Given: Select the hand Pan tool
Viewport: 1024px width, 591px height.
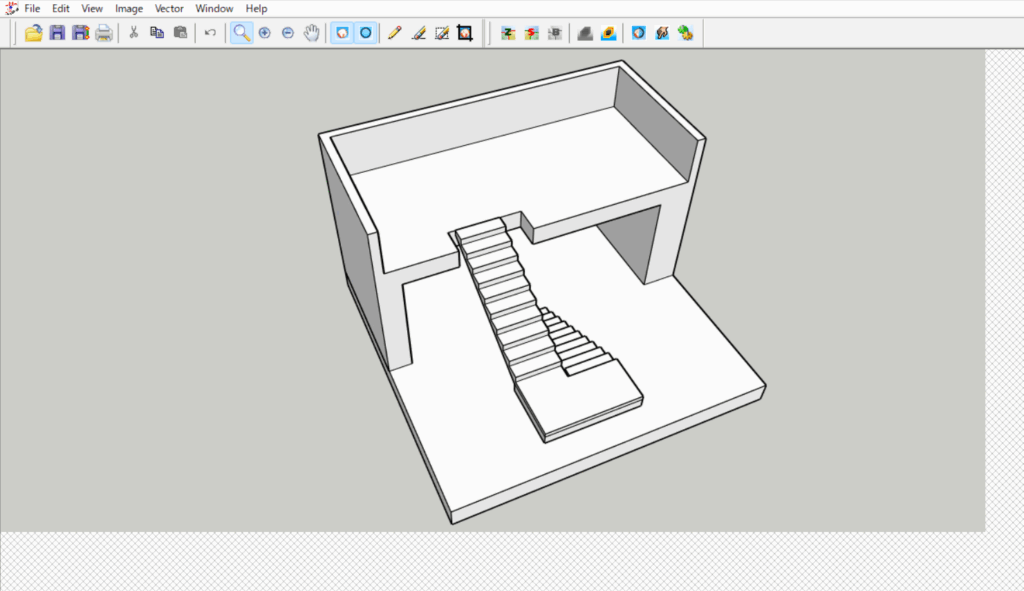Looking at the screenshot, I should [x=312, y=33].
